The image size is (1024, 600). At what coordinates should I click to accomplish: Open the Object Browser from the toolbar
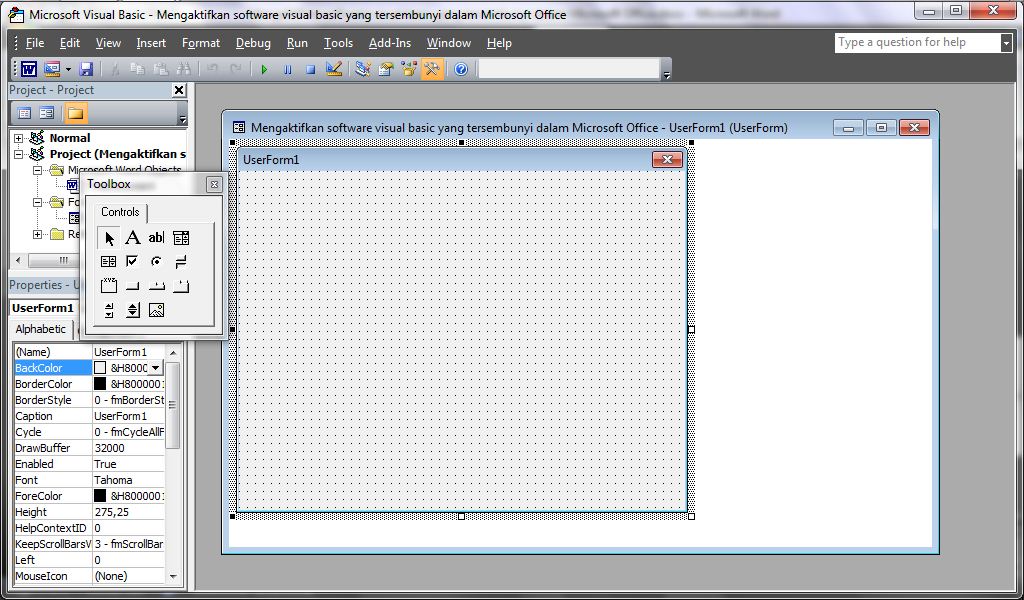(x=407, y=68)
